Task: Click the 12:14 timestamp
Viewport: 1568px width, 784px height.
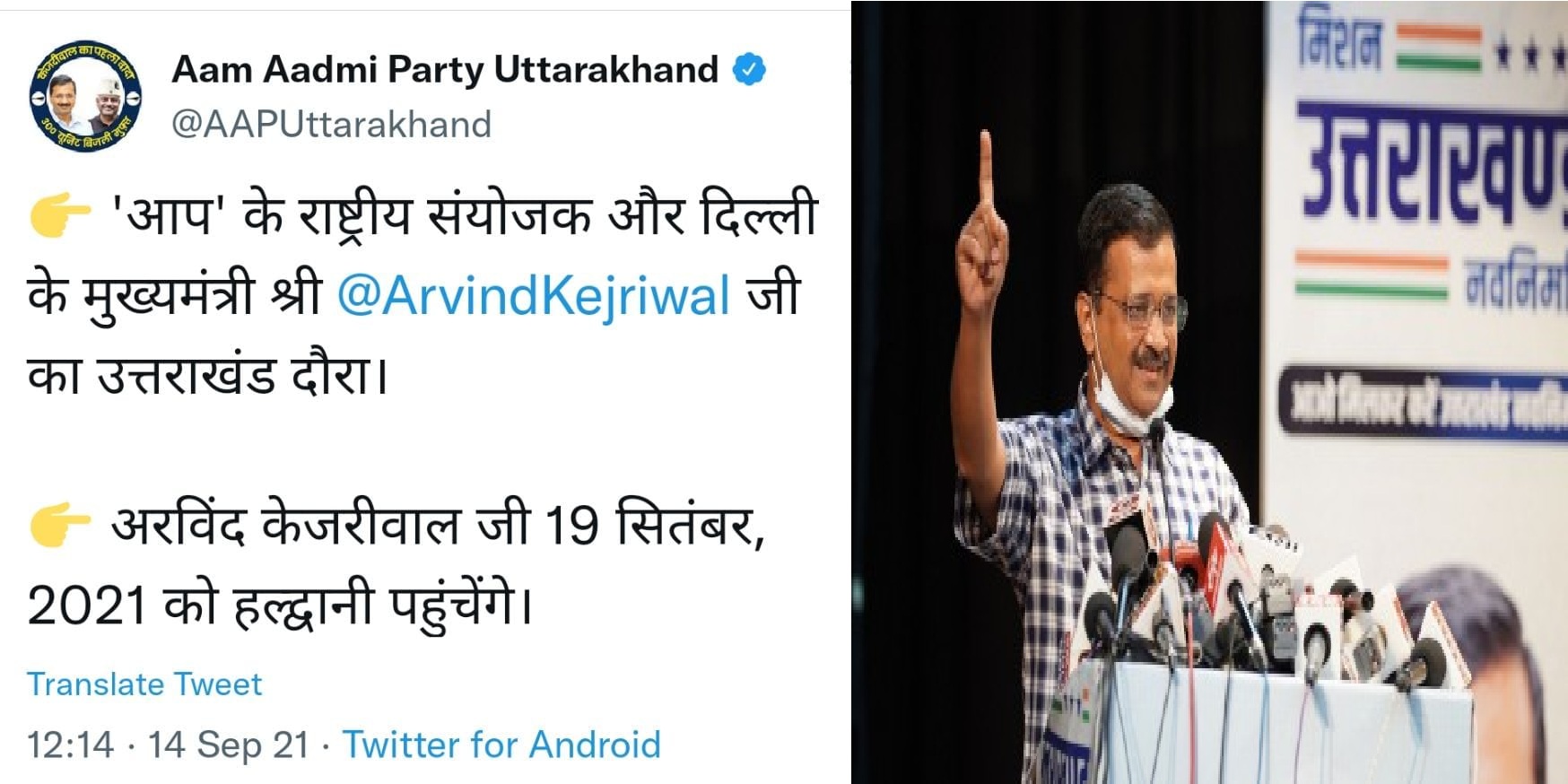Action: pos(71,745)
